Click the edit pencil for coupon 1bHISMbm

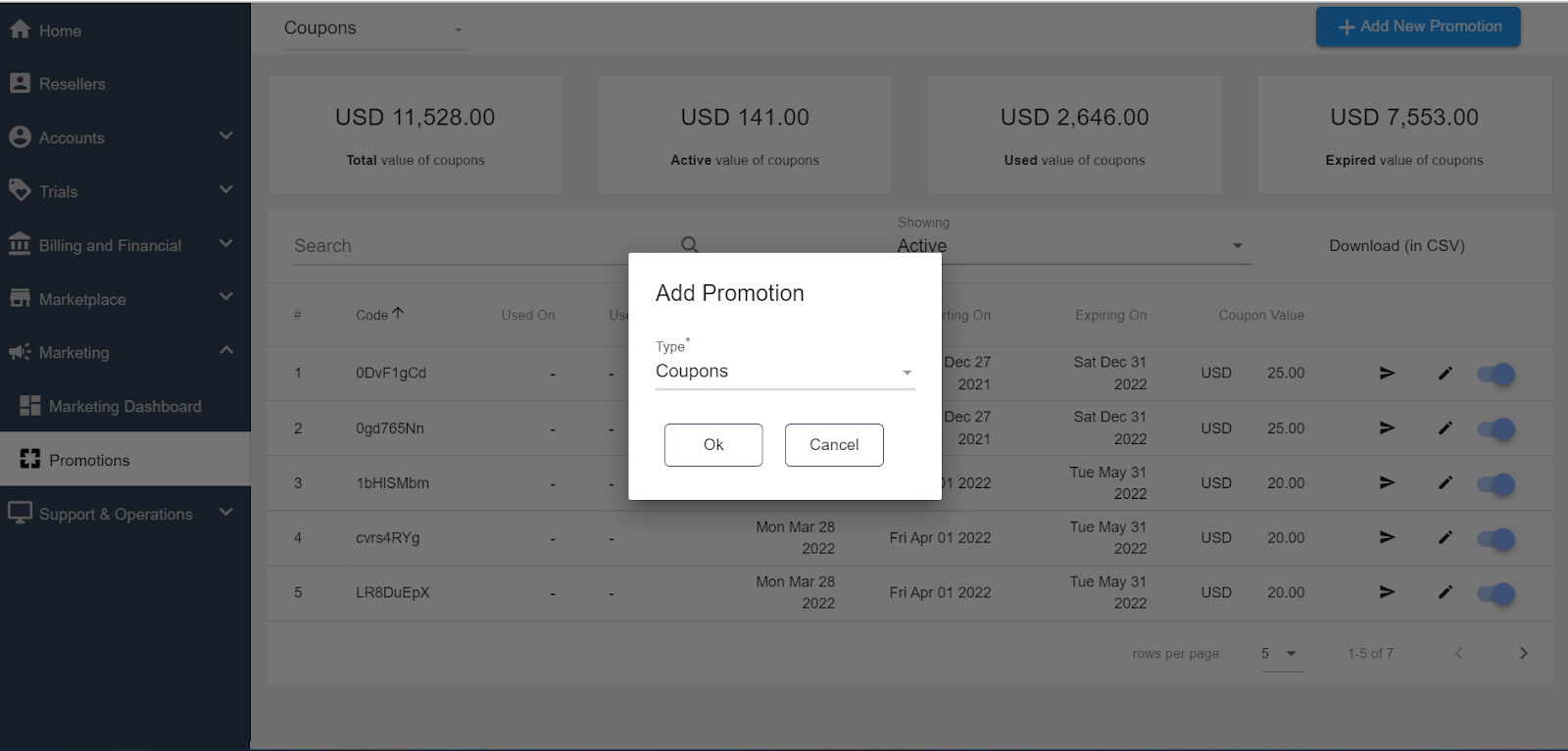point(1445,483)
